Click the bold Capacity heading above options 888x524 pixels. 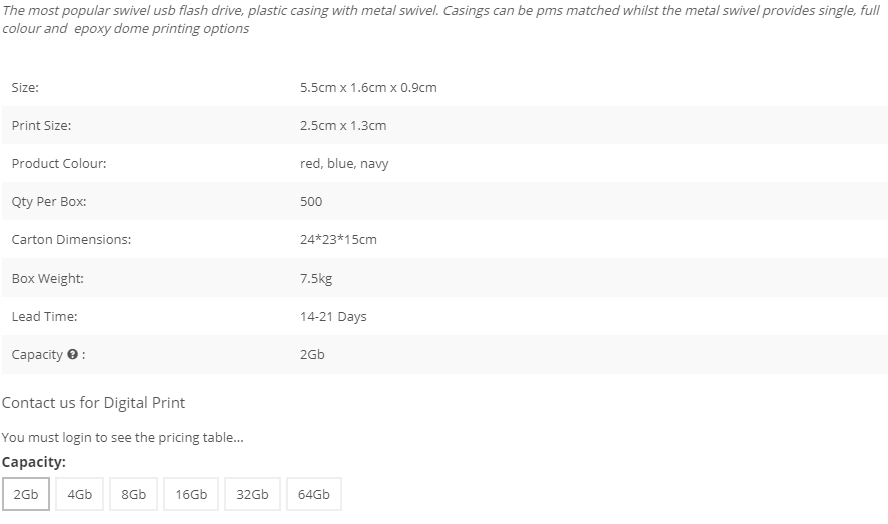point(34,462)
